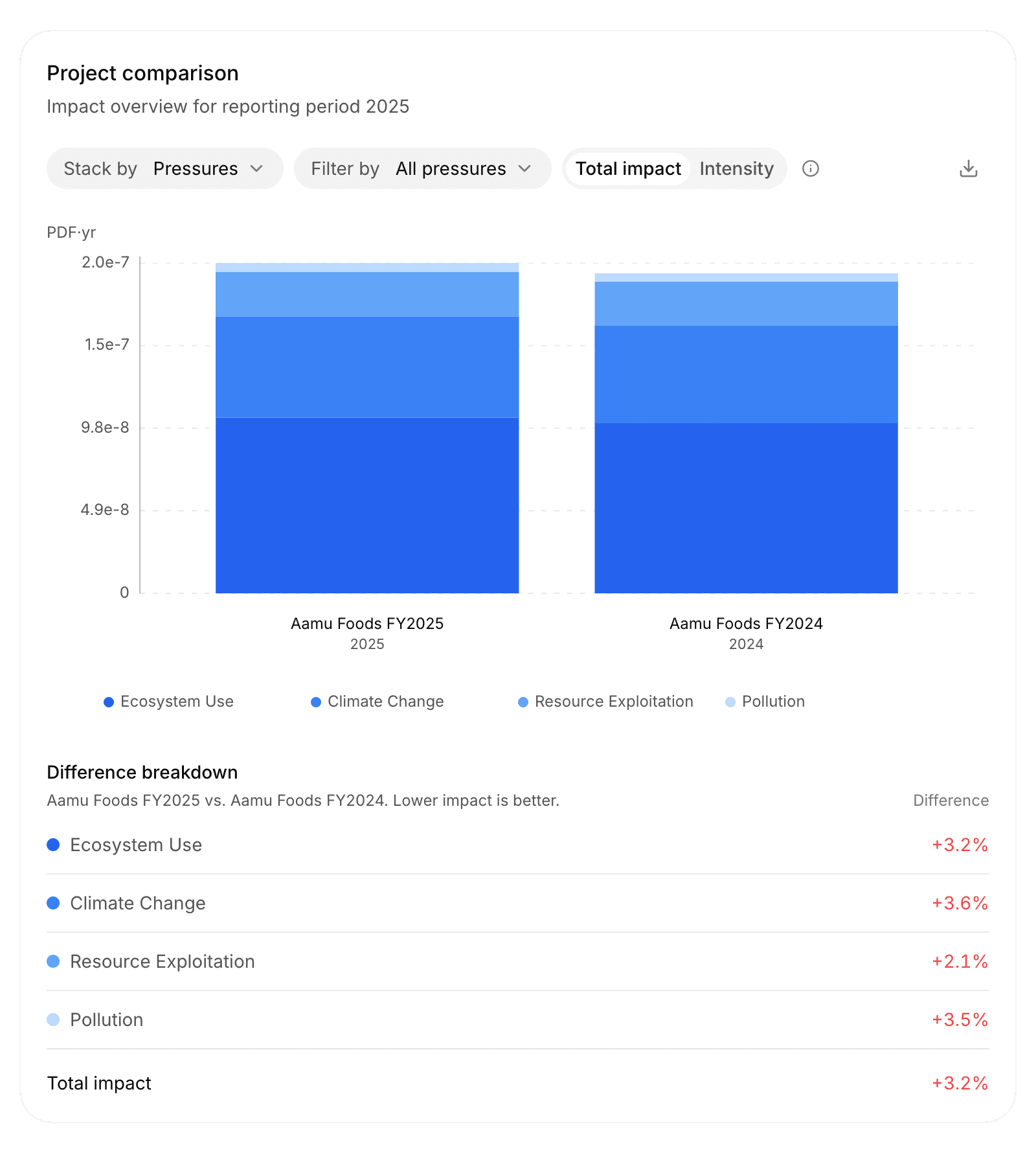Click the +3.6% Climate Change difference value
This screenshot has height=1153, width=1036.
[x=960, y=903]
